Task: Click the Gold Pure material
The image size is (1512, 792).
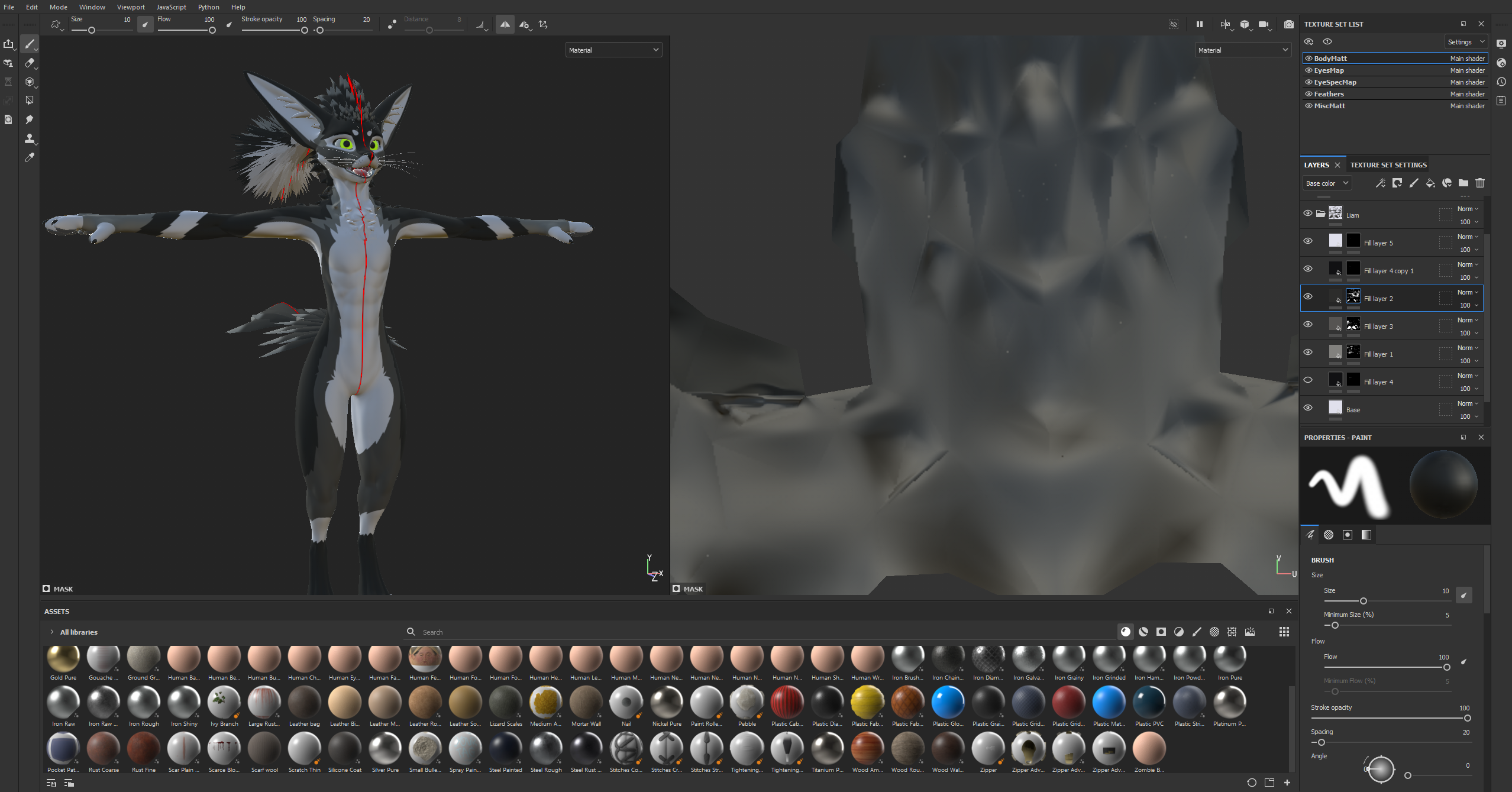Action: pos(63,662)
